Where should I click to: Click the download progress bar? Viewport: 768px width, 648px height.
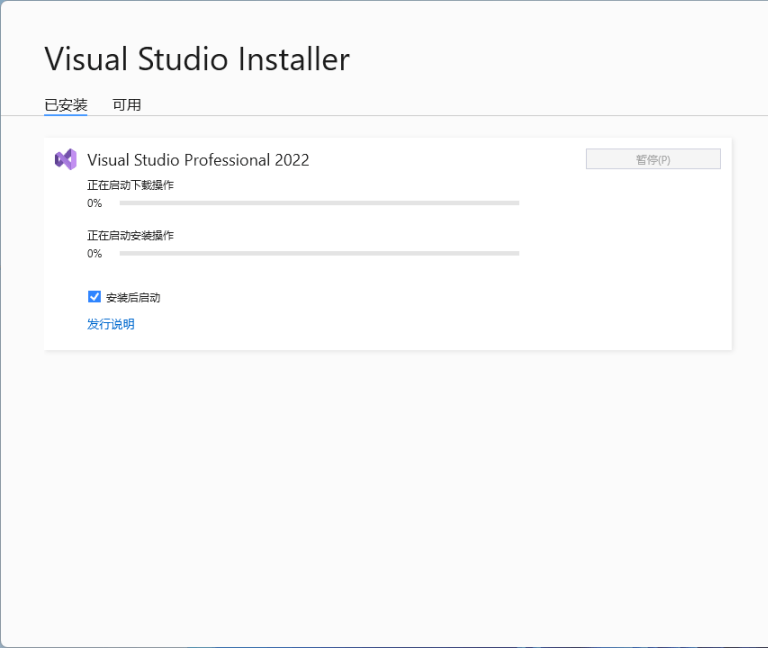coord(319,203)
